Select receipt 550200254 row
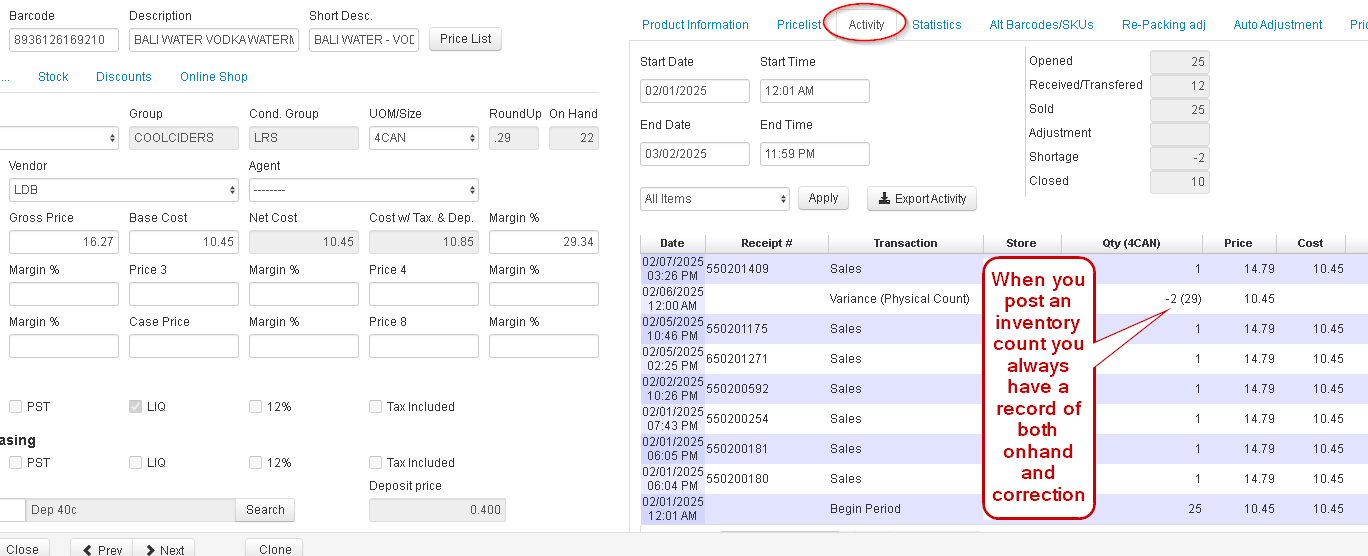The height and width of the screenshot is (556, 1368). (x=1004, y=419)
